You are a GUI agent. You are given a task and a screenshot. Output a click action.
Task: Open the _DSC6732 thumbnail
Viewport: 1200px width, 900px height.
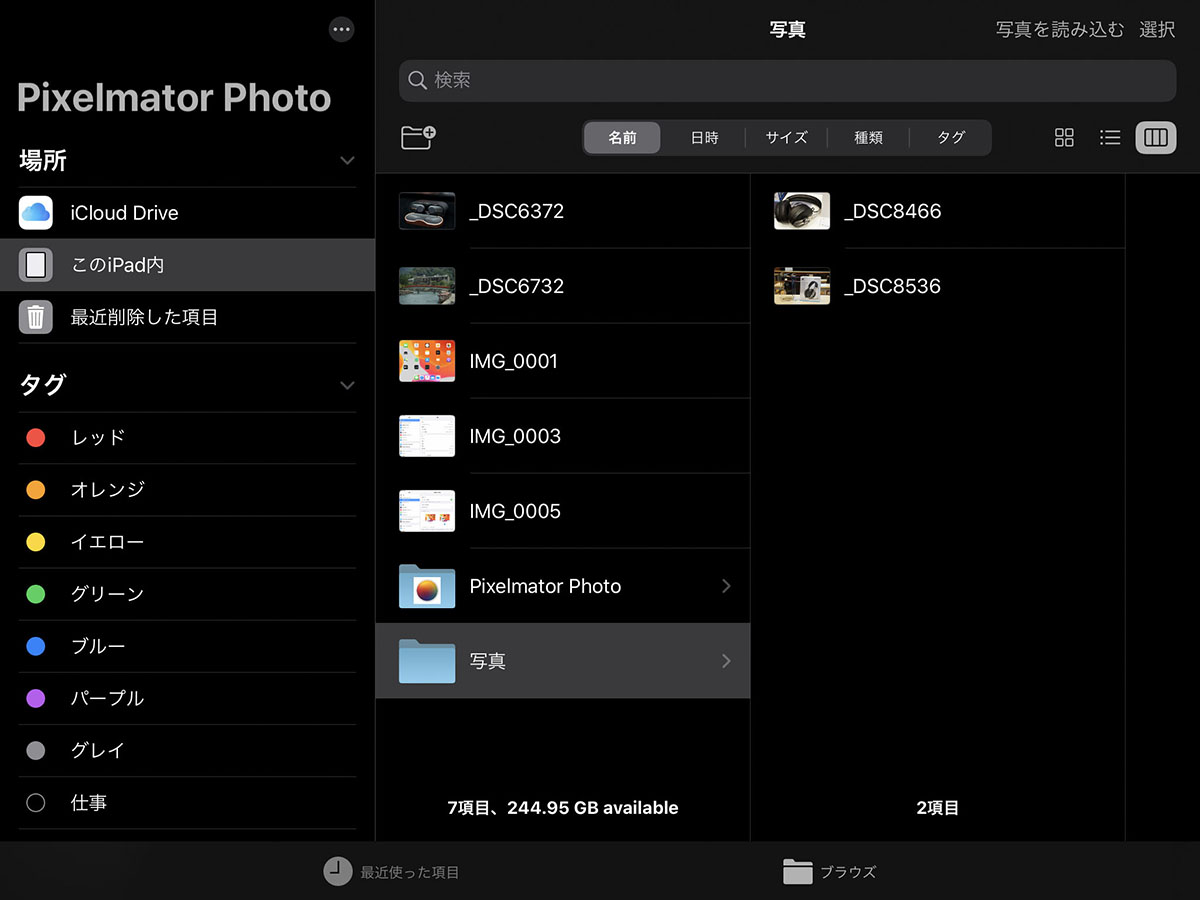[x=427, y=286]
